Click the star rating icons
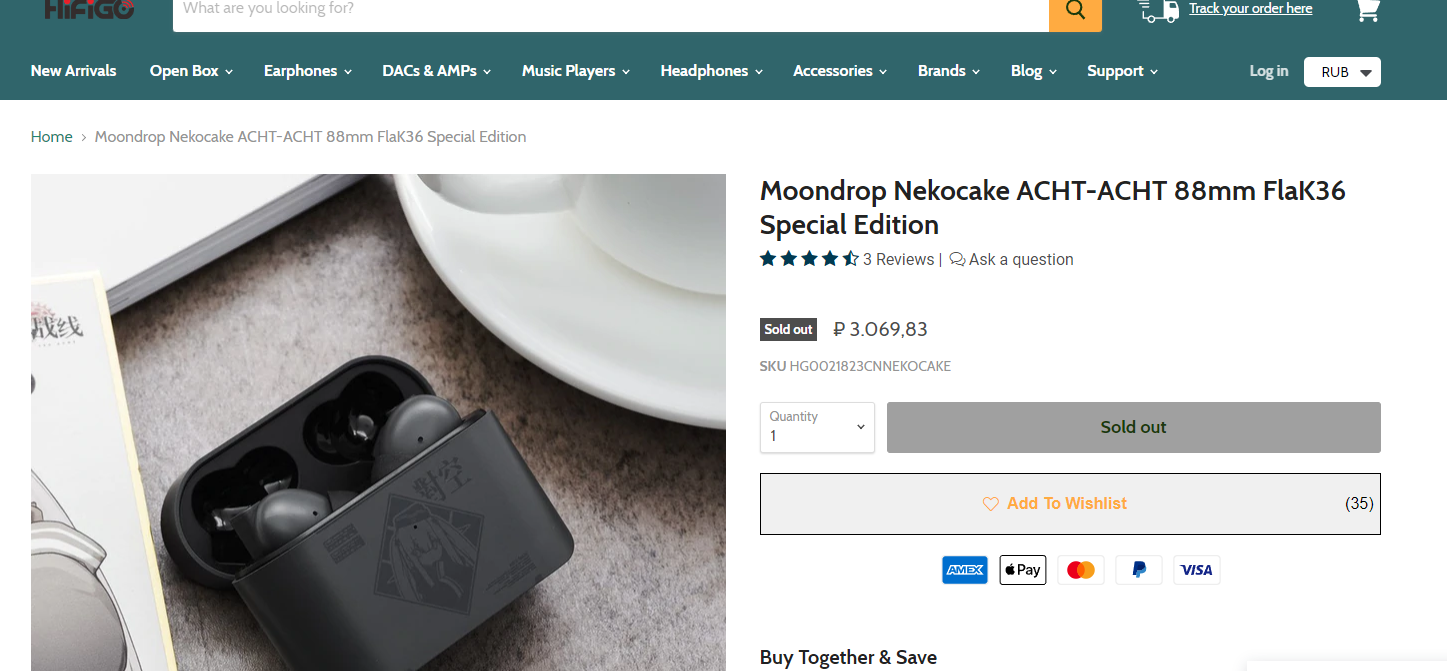Image resolution: width=1447 pixels, height=671 pixels. coord(809,259)
